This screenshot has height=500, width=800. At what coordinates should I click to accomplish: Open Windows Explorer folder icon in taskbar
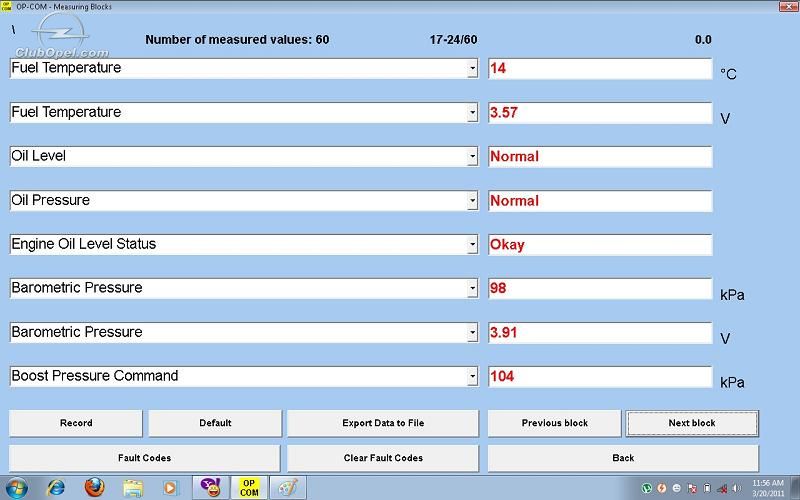(133, 488)
